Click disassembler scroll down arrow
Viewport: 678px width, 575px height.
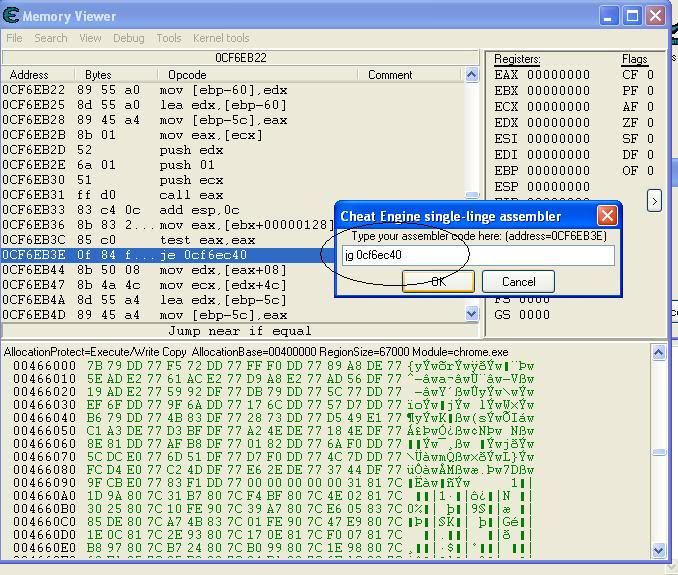tap(472, 313)
